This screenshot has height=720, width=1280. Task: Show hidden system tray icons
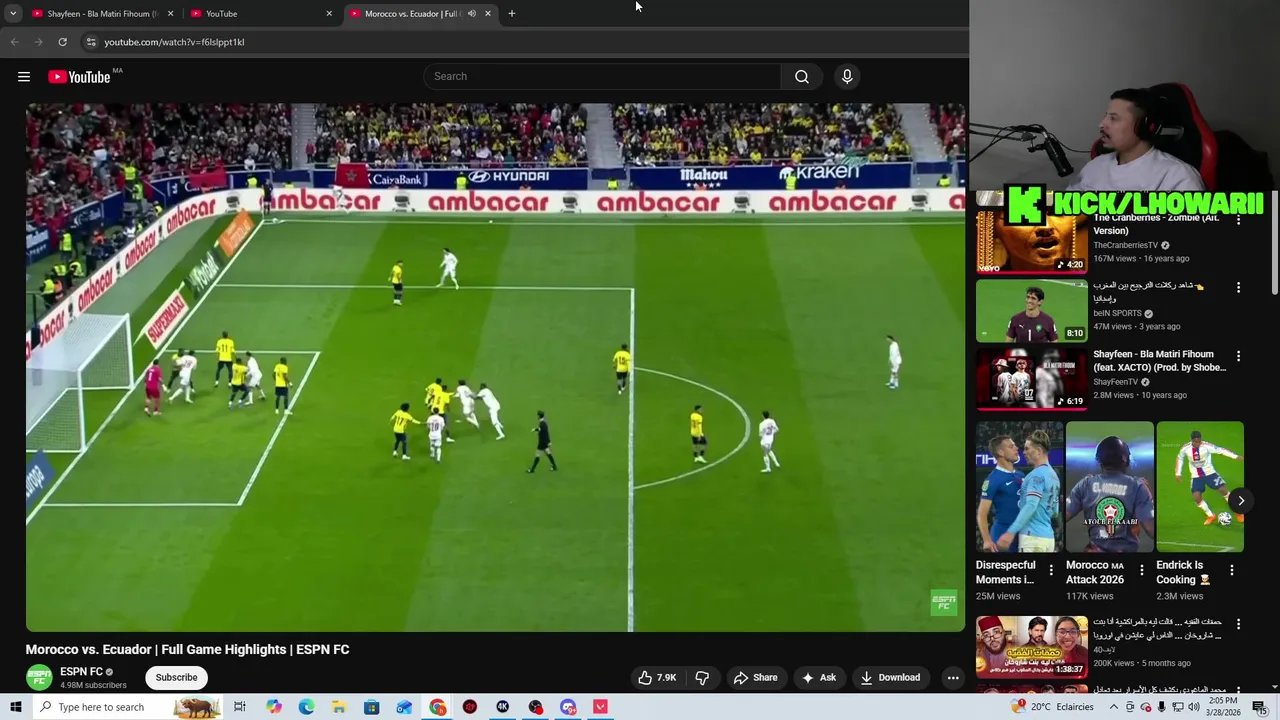coord(1113,707)
